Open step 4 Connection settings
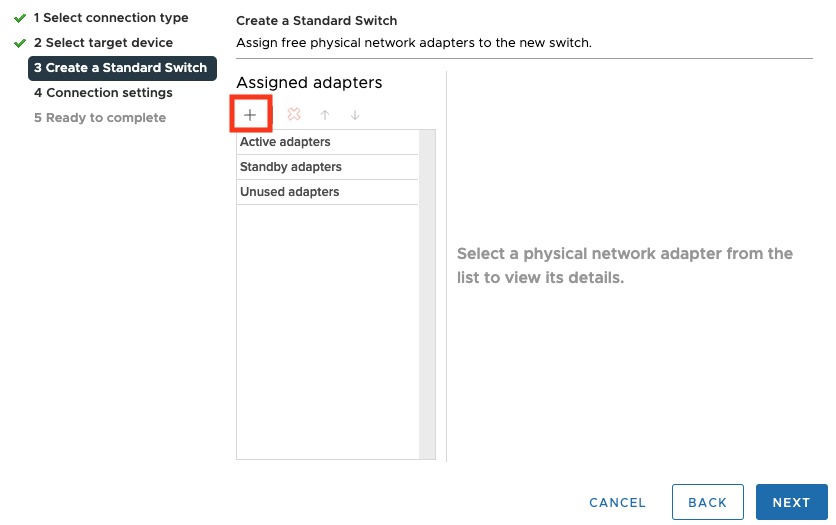 (x=103, y=93)
